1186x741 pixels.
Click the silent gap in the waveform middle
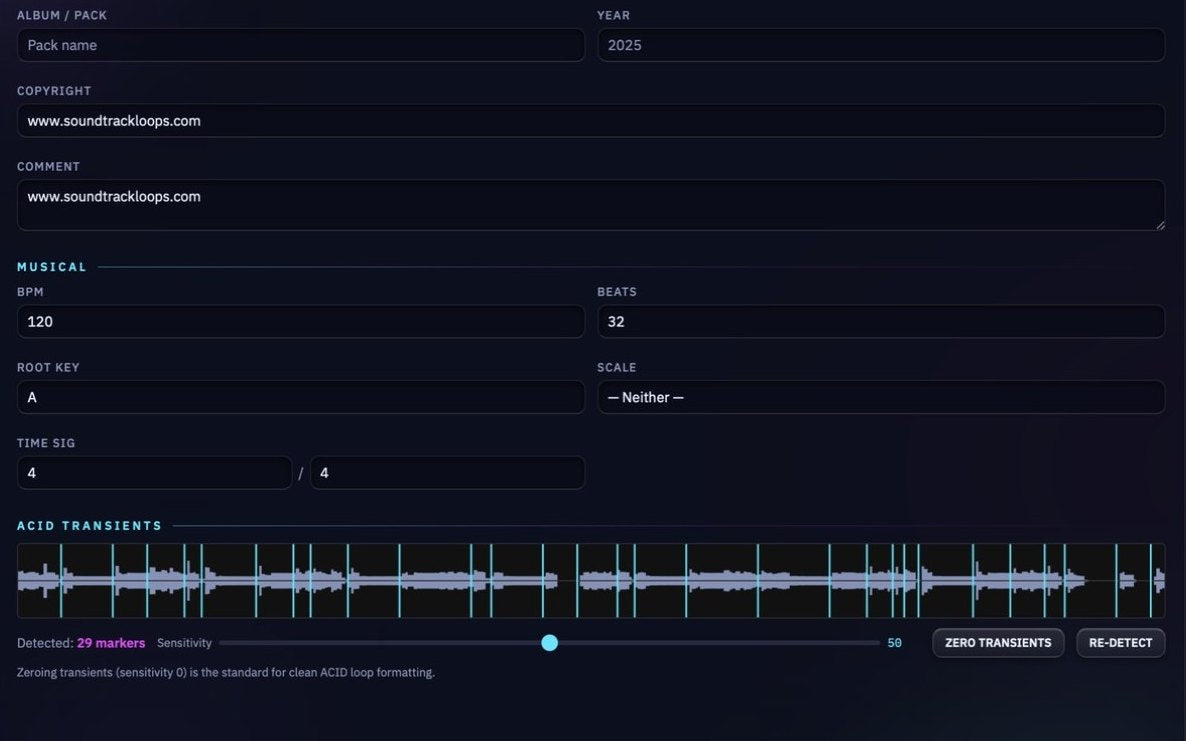(568, 581)
